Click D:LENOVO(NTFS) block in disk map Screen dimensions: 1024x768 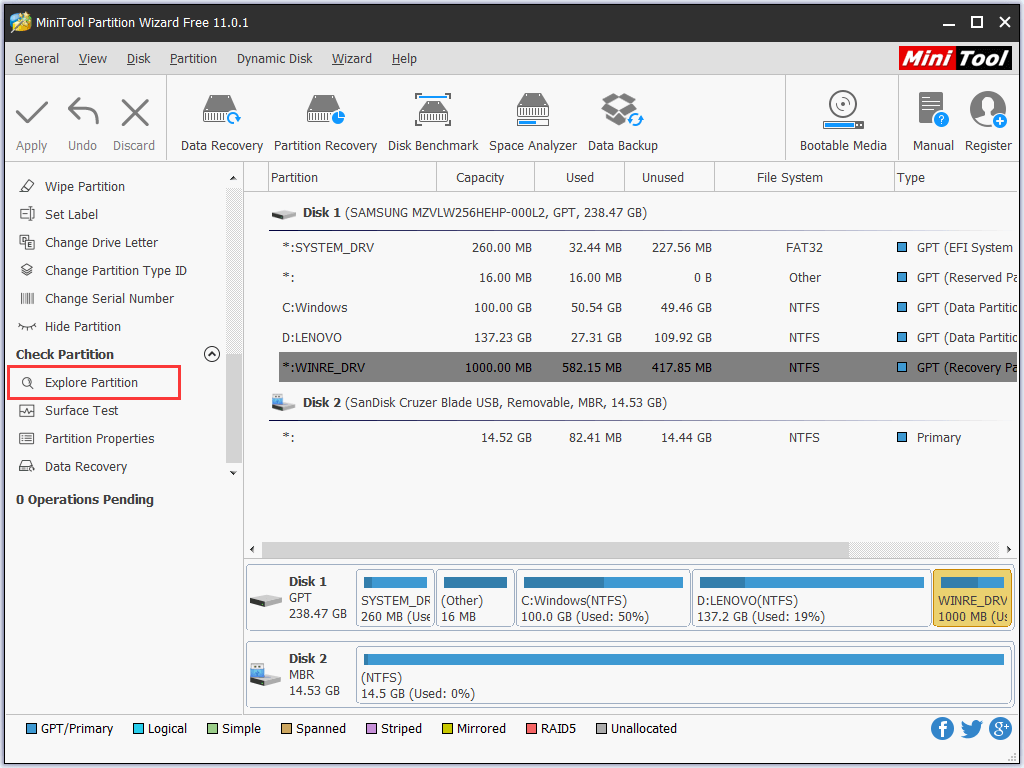tap(811, 598)
